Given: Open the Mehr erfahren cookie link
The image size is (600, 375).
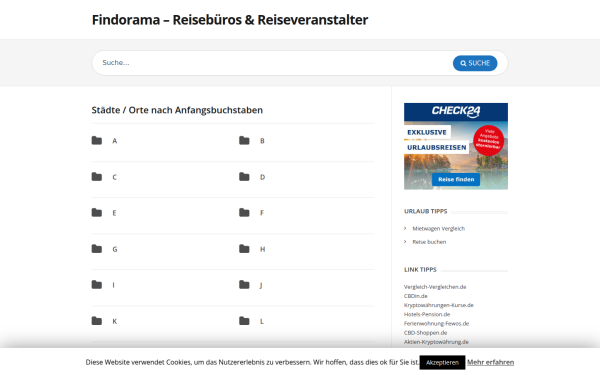Looking at the screenshot, I should [x=490, y=362].
